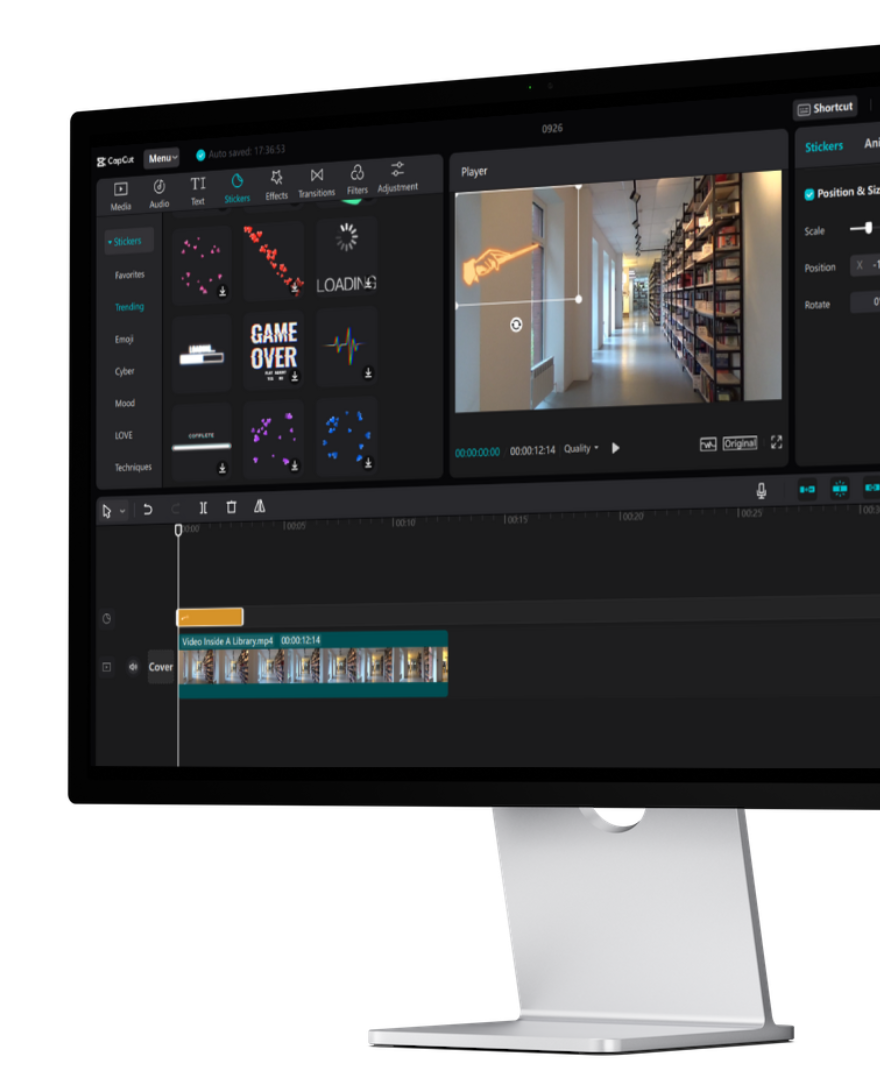This screenshot has height=1080, width=880.
Task: Click the Shortcut button
Action: coord(825,108)
